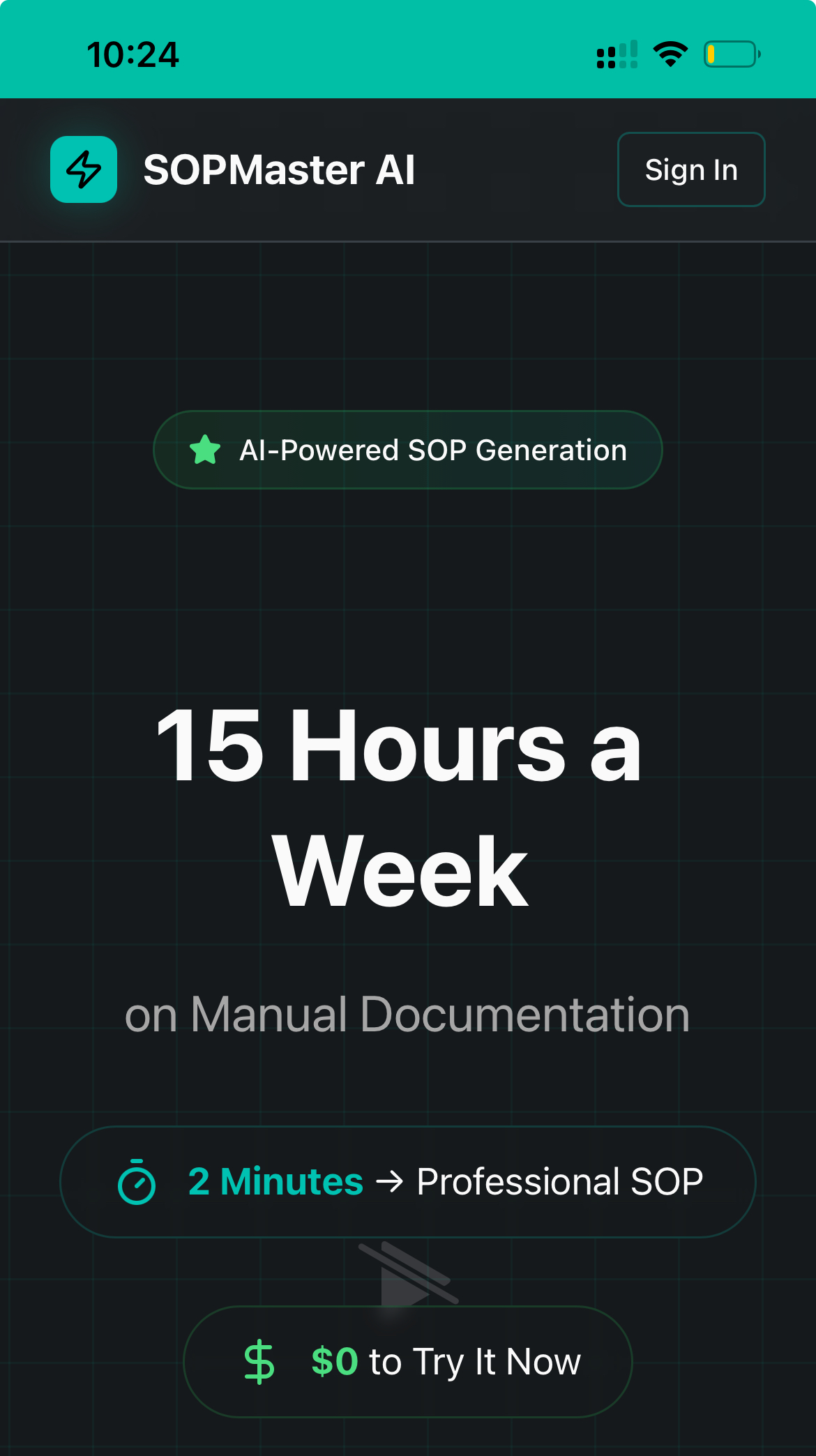Tap the crossed-out play icon
Screen dimensions: 816x1456
click(x=407, y=1275)
